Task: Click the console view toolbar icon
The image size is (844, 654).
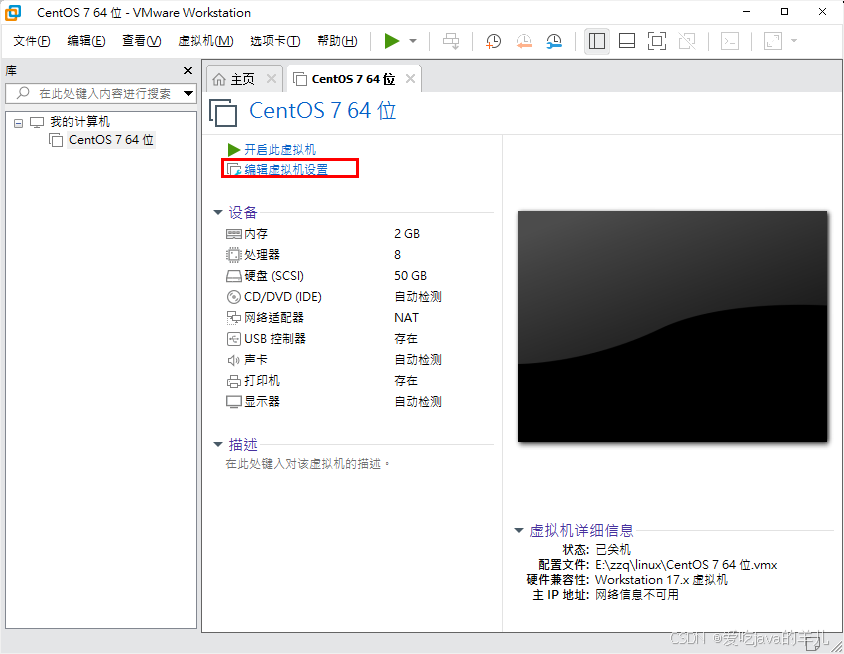Action: (x=730, y=41)
